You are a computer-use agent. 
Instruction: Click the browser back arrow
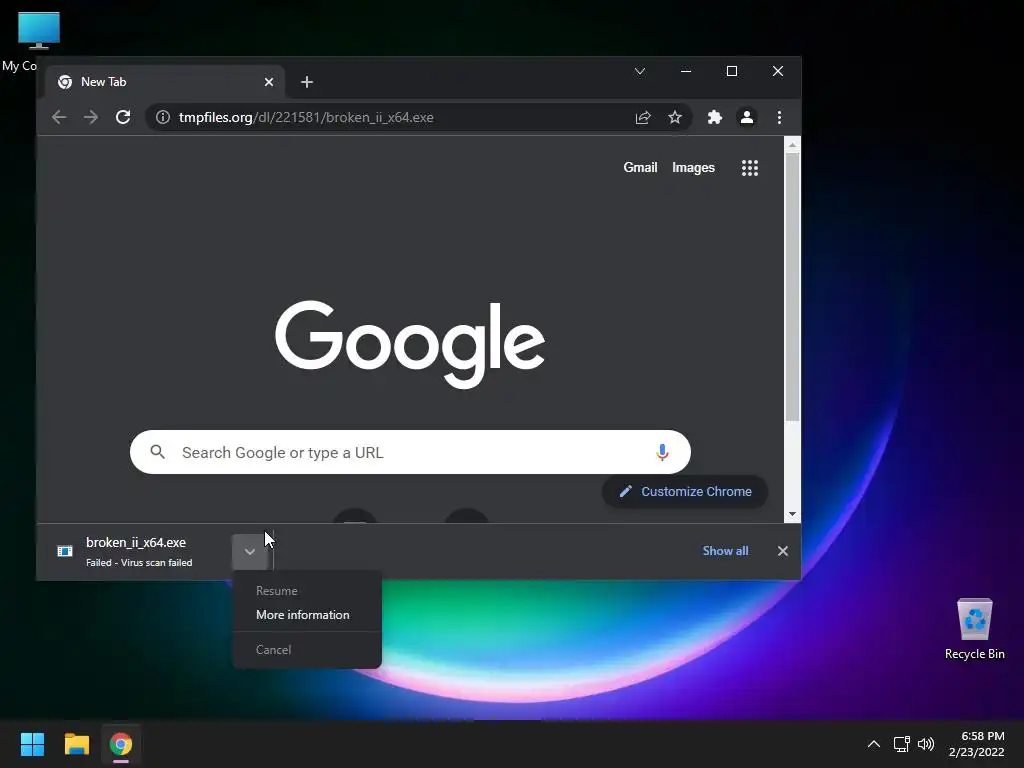pos(59,118)
